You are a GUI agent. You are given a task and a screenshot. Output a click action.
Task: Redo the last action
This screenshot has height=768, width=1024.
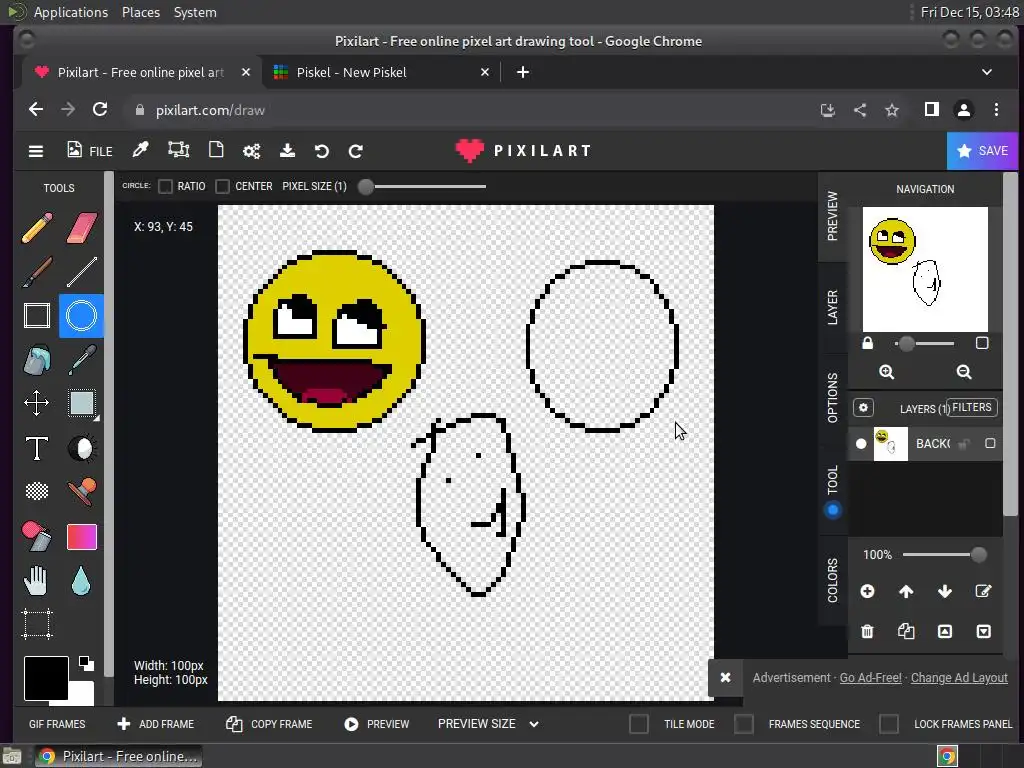click(x=356, y=151)
